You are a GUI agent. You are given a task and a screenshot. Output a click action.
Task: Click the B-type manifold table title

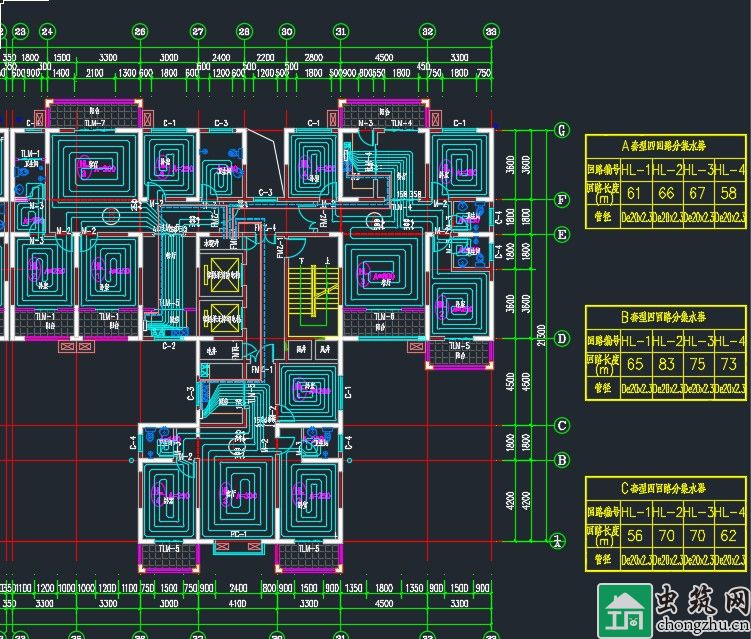(x=665, y=318)
